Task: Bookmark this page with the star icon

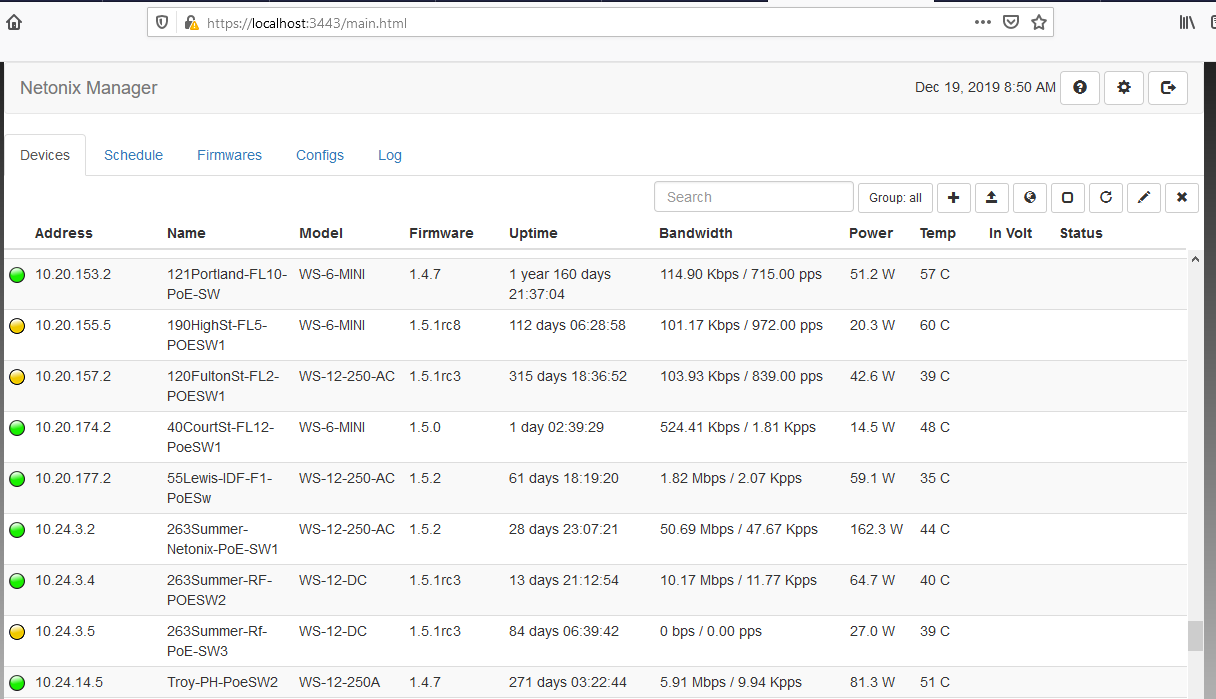Action: point(1039,22)
